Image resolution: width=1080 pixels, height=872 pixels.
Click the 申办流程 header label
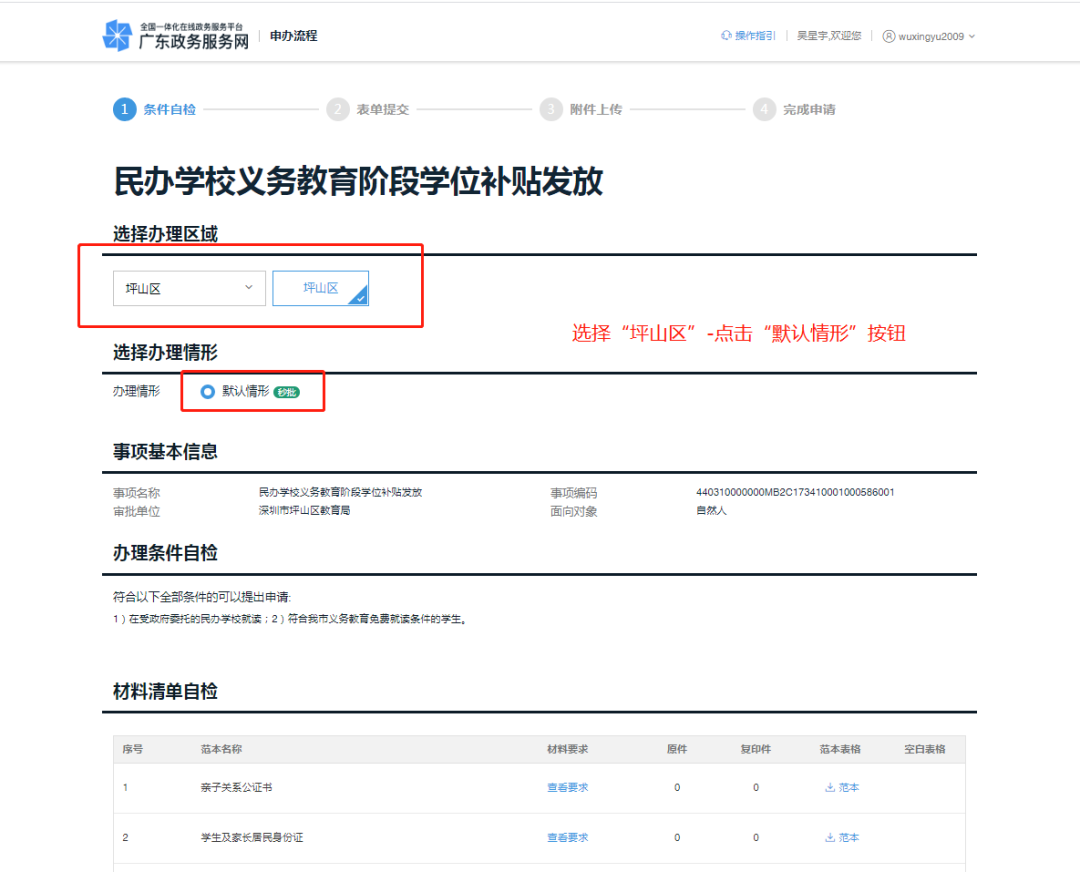click(292, 34)
